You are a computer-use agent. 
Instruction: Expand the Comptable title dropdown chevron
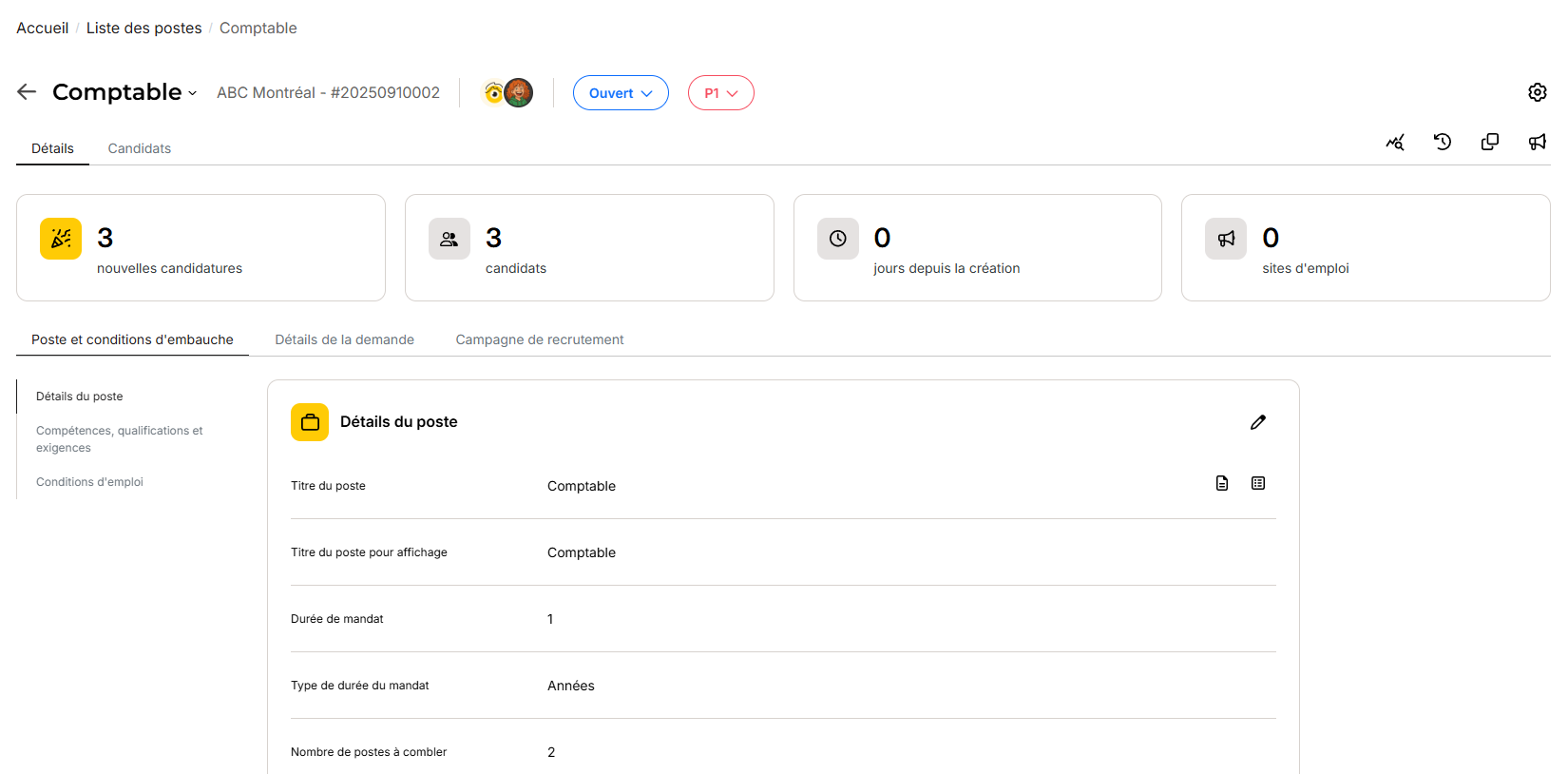coord(192,93)
